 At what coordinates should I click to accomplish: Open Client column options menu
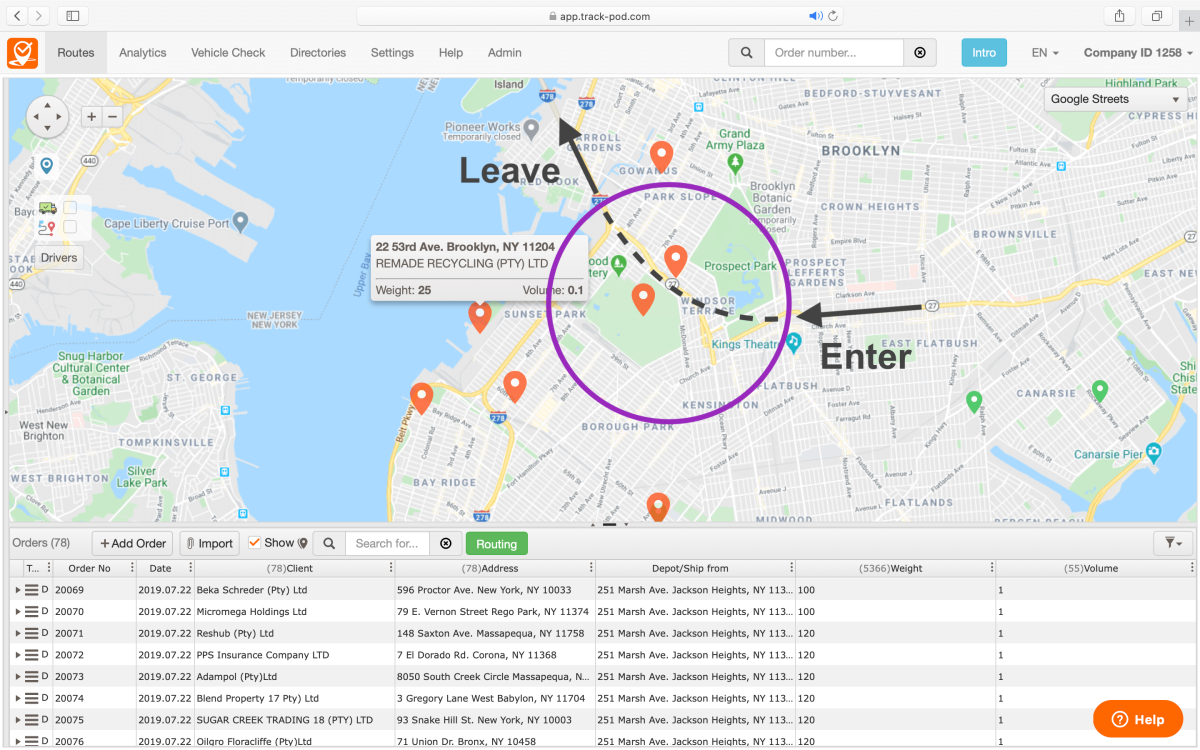[391, 568]
